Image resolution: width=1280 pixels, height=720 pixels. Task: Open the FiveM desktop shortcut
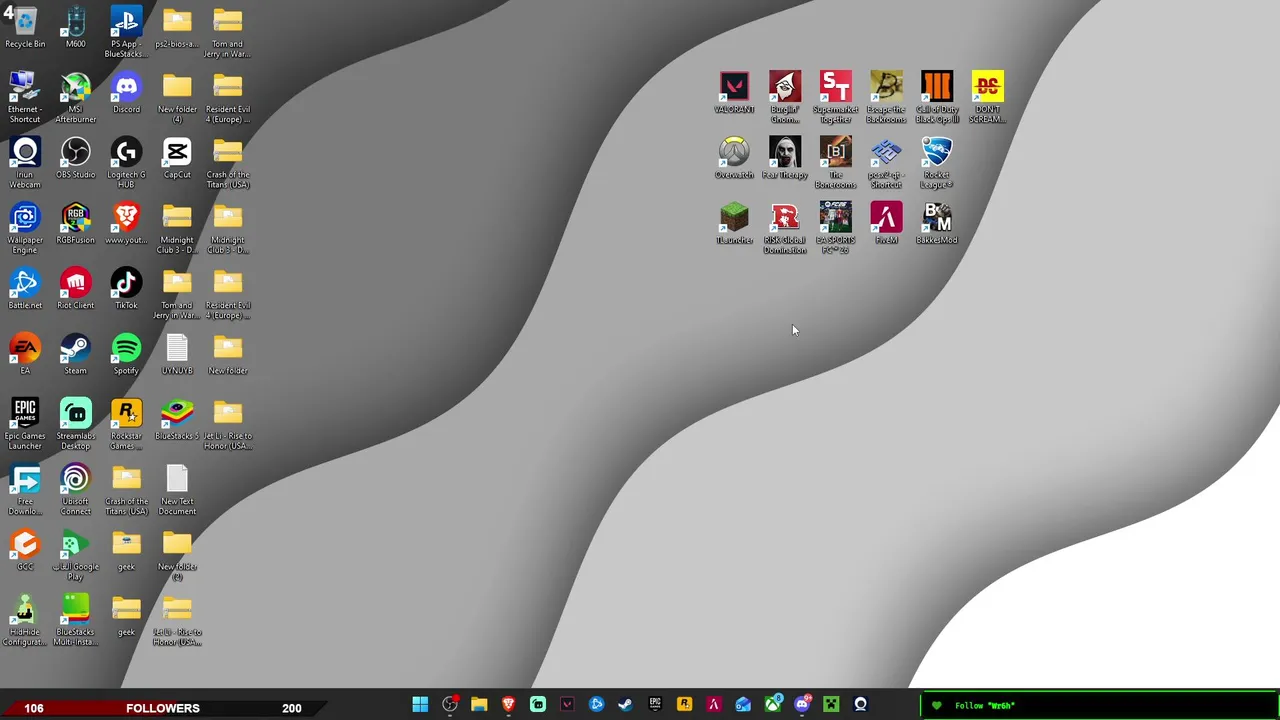click(x=886, y=223)
